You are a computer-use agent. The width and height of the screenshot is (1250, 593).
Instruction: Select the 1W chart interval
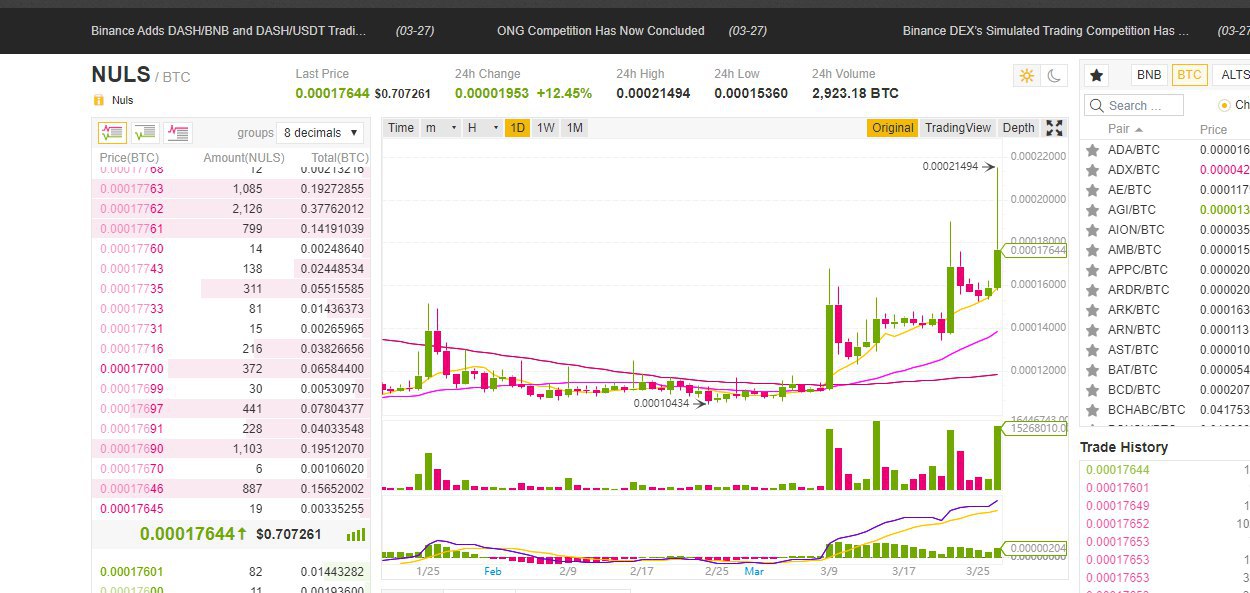tap(546, 128)
